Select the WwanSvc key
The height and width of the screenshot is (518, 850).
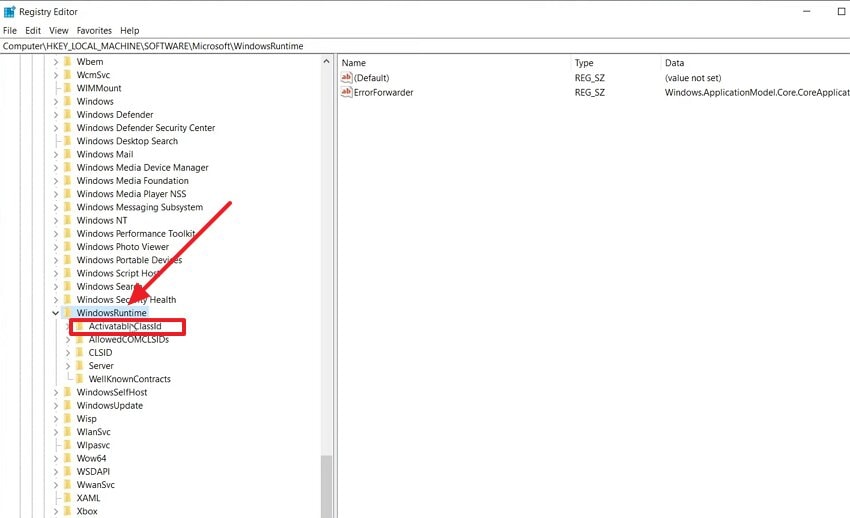[95, 485]
